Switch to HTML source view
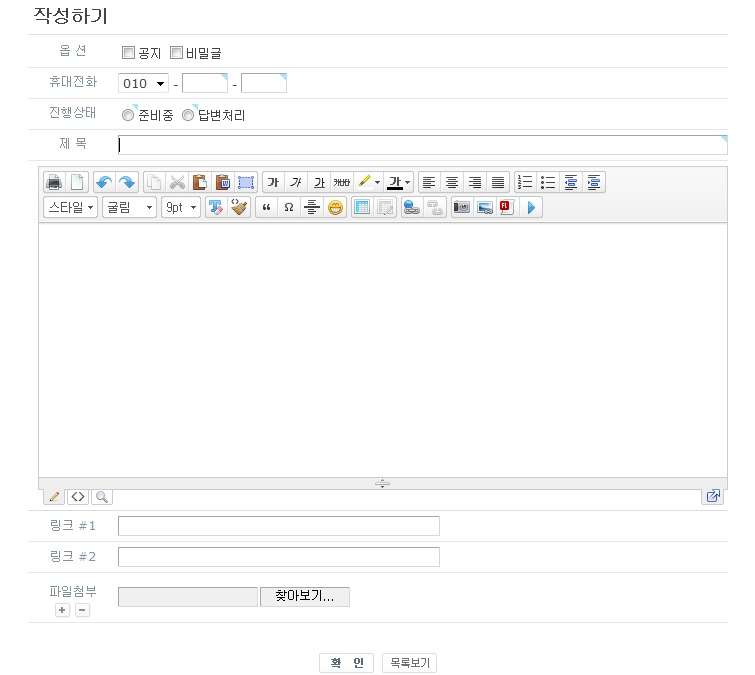Image resolution: width=755 pixels, height=675 pixels. point(78,496)
